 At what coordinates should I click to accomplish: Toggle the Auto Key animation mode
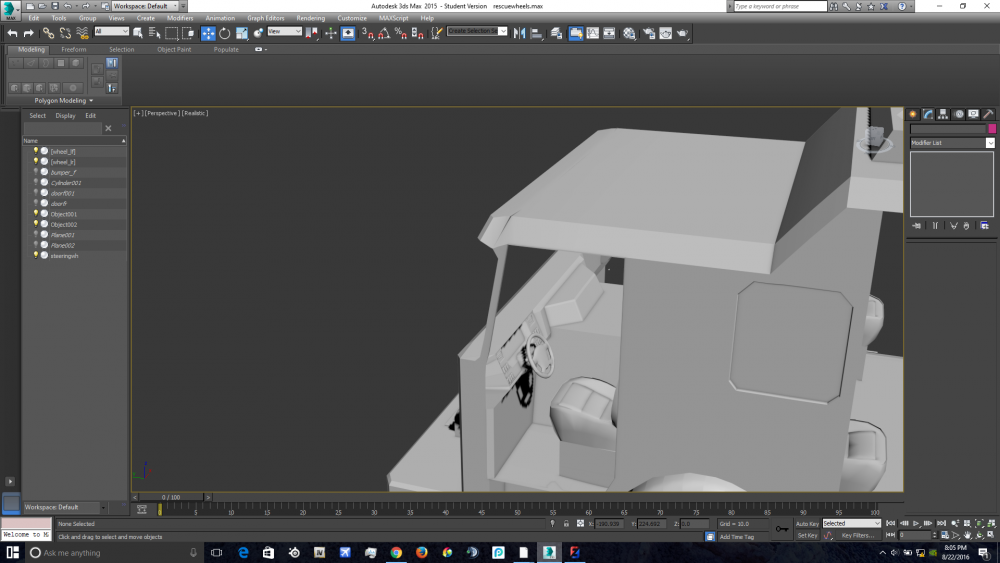click(807, 523)
